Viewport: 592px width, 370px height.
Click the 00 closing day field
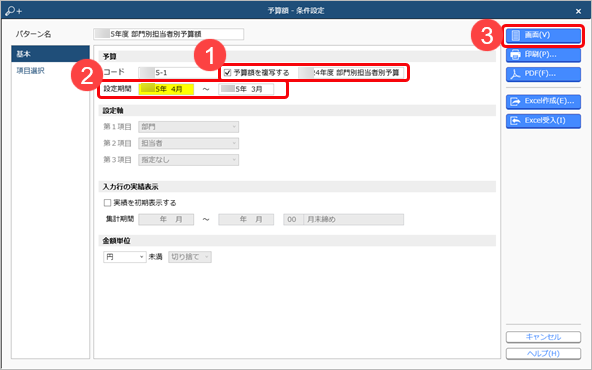[x=293, y=219]
